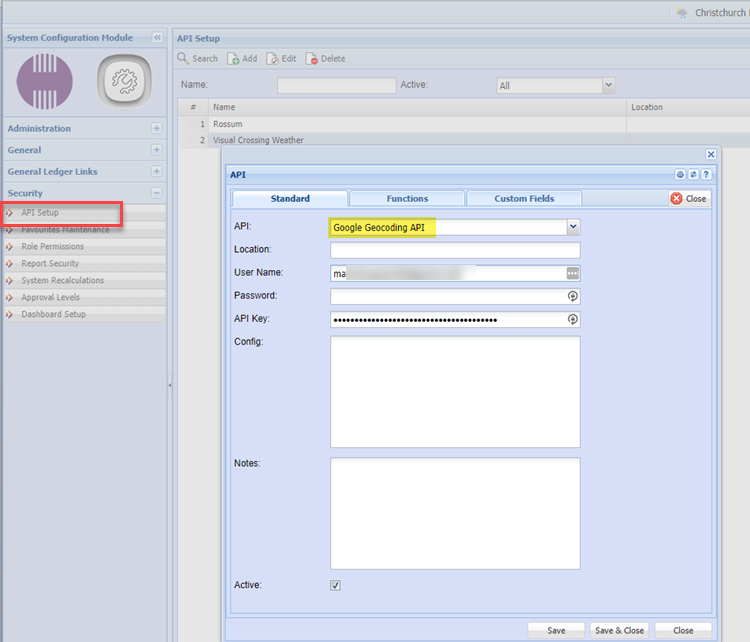Open the Custom Fields tab
This screenshot has height=642, width=750.
point(524,199)
